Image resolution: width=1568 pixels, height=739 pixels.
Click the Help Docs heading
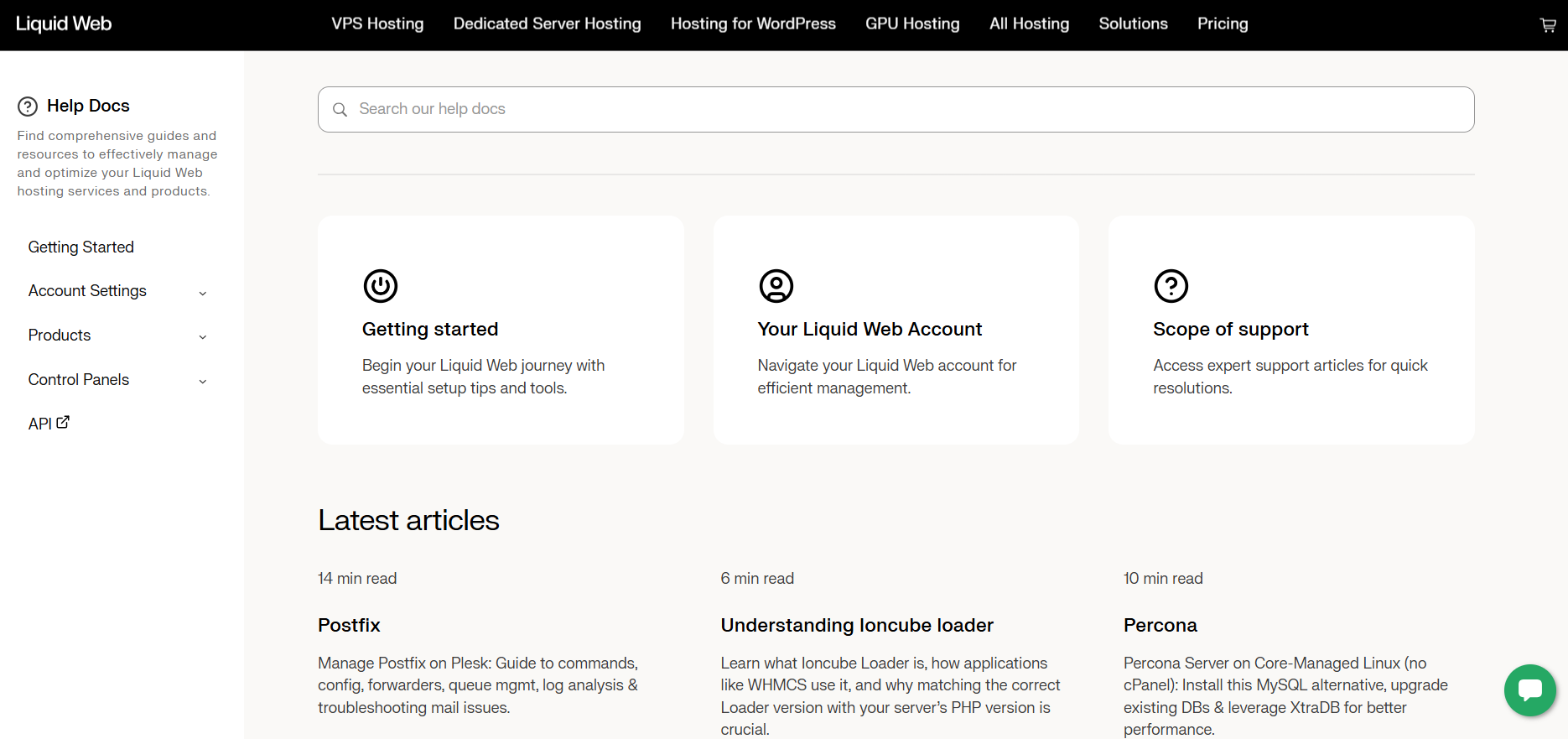click(x=88, y=106)
